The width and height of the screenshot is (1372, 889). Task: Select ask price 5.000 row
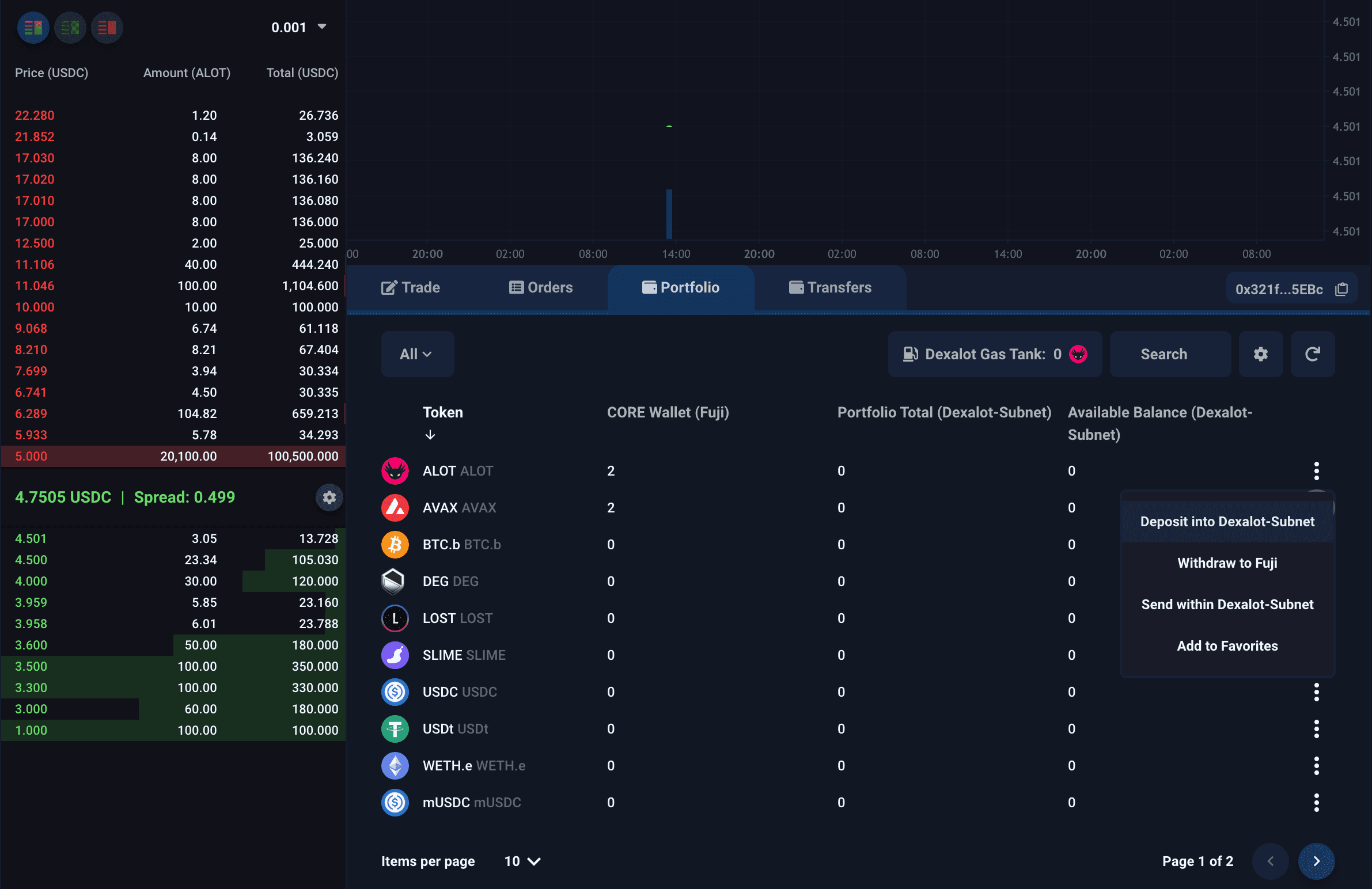click(x=173, y=456)
